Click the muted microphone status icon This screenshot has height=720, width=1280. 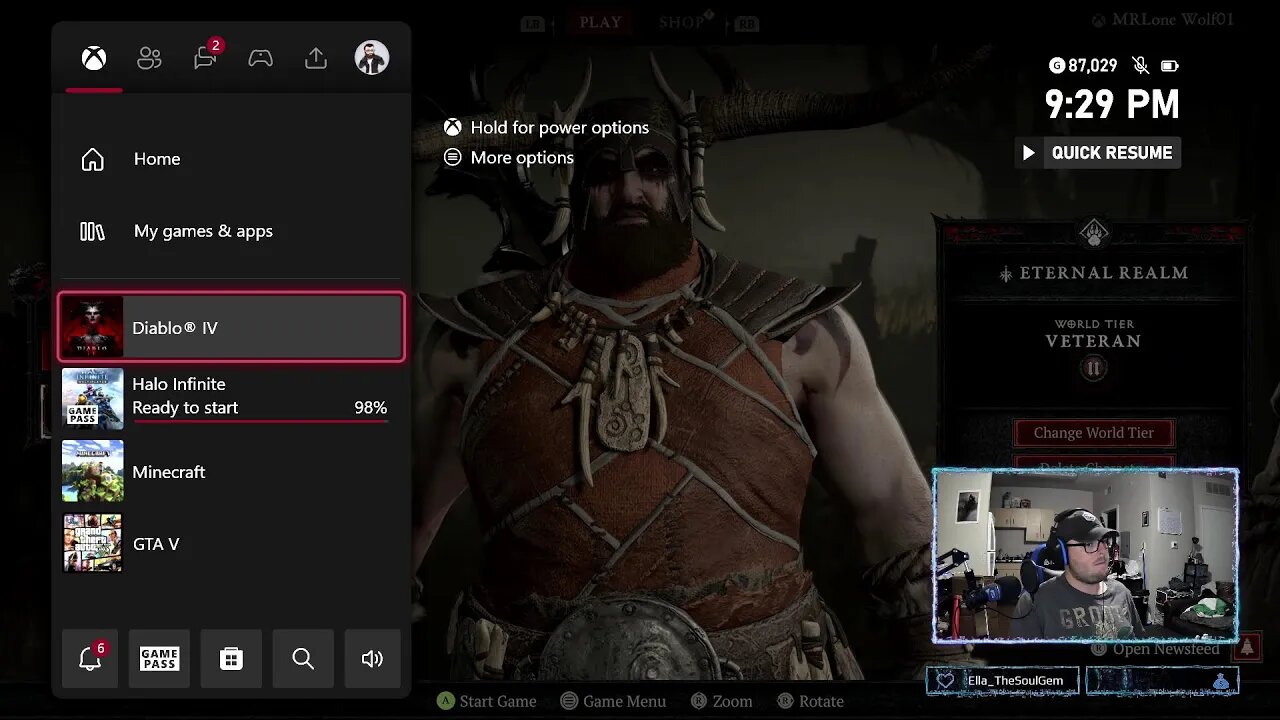(x=1140, y=66)
